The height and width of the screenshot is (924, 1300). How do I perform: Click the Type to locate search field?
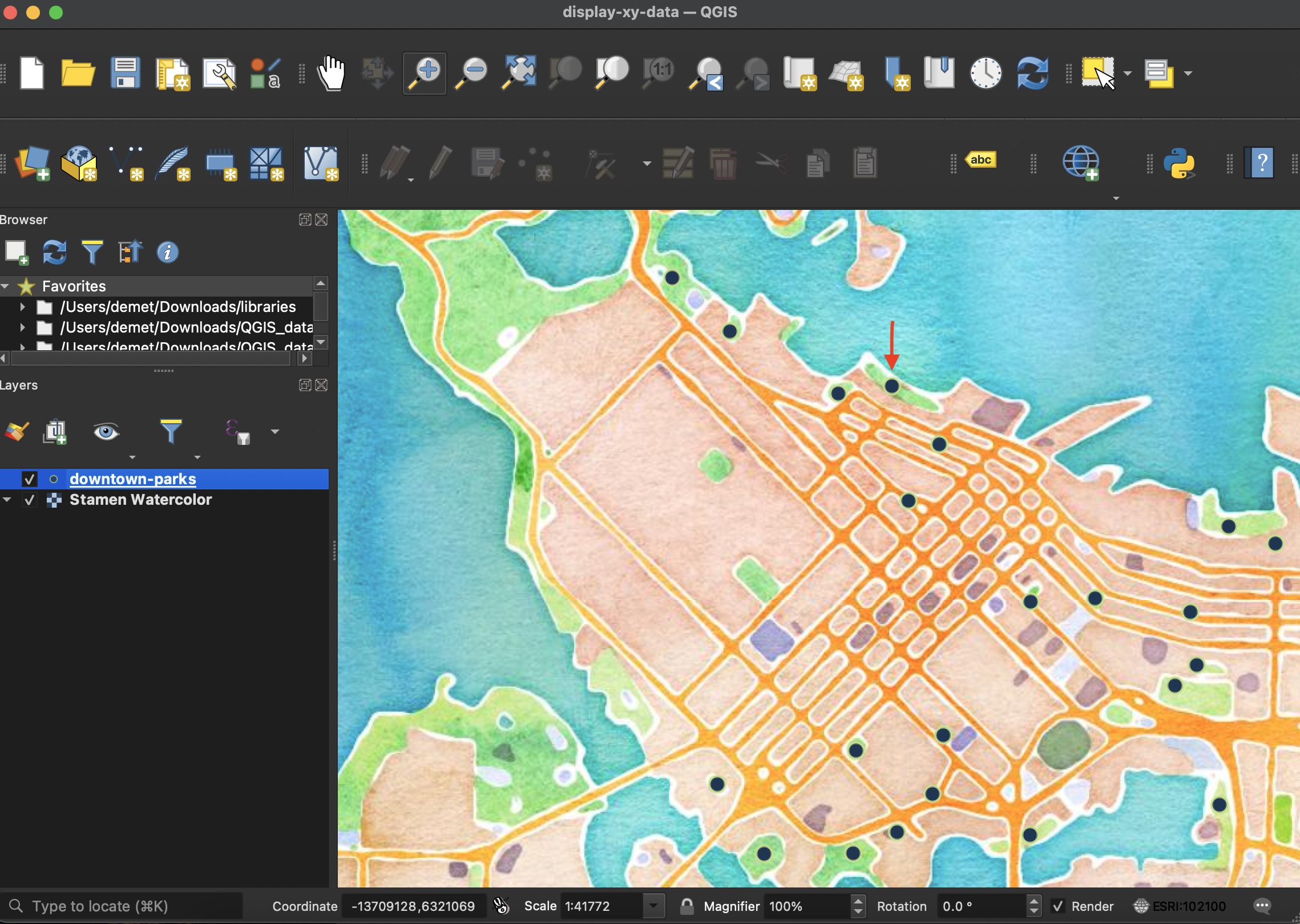click(121, 906)
